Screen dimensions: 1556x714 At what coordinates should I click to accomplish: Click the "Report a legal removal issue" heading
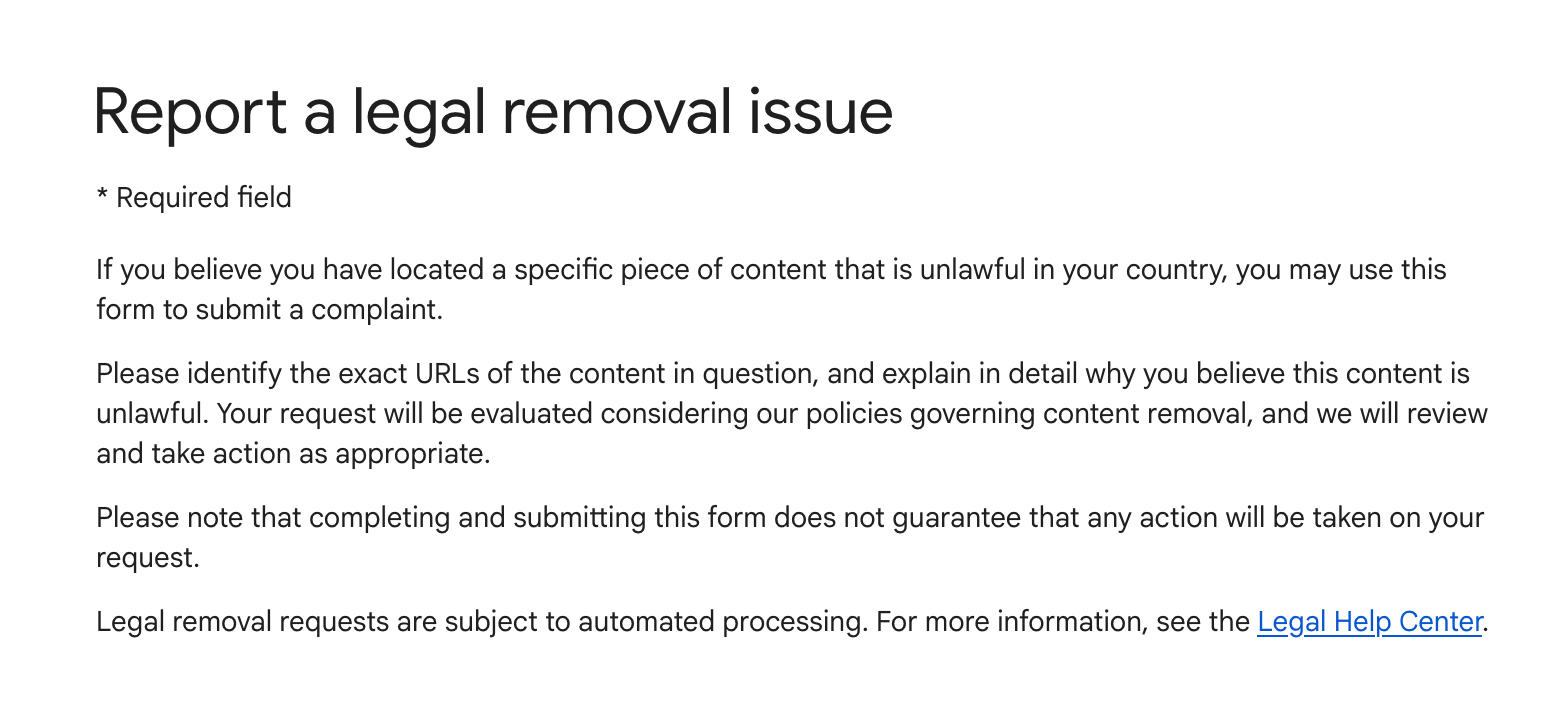(493, 111)
